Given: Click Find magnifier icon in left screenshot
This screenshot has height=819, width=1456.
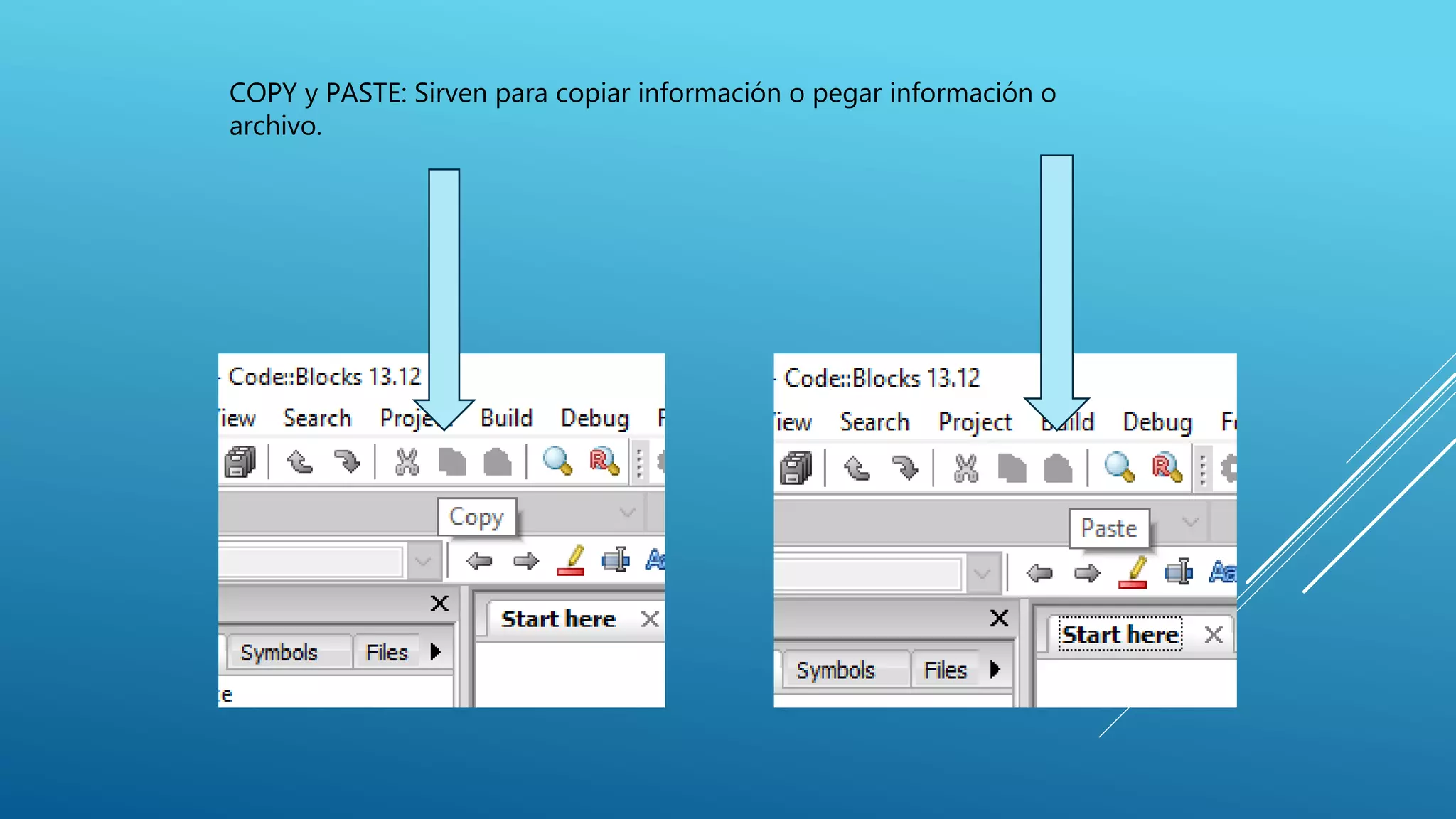Looking at the screenshot, I should click(x=557, y=461).
